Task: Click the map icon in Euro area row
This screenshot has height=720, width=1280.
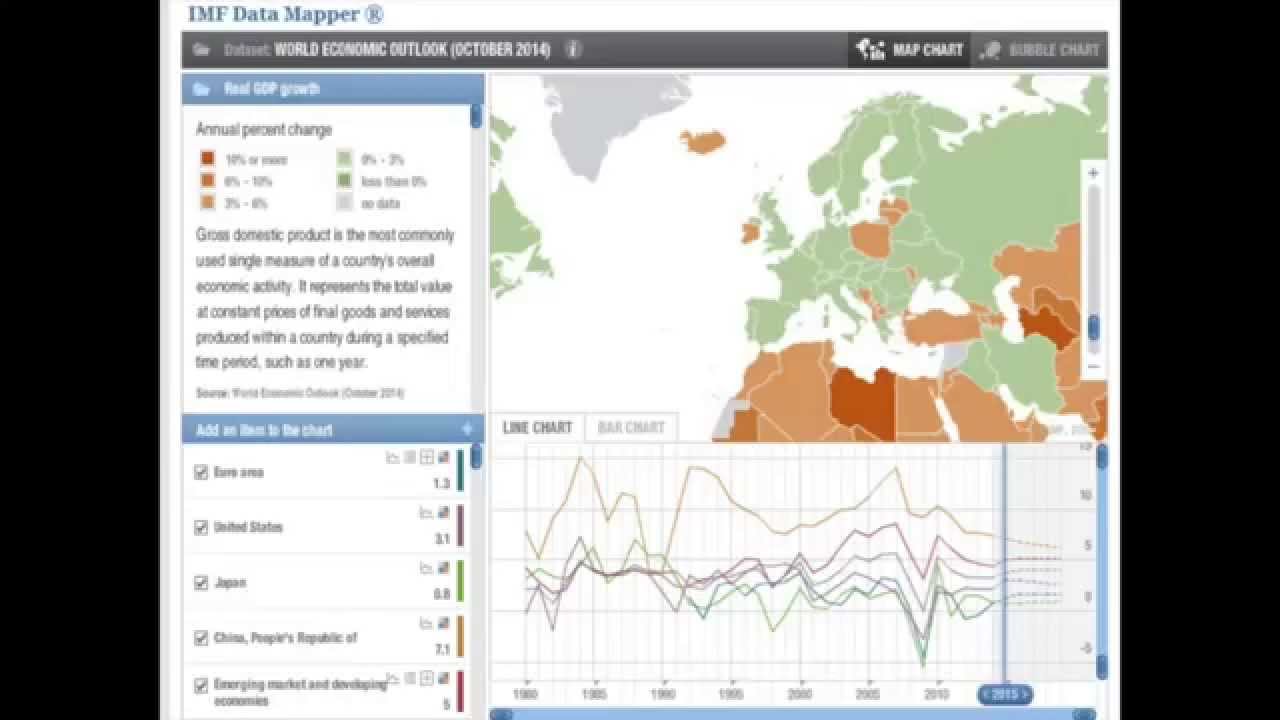Action: (444, 457)
